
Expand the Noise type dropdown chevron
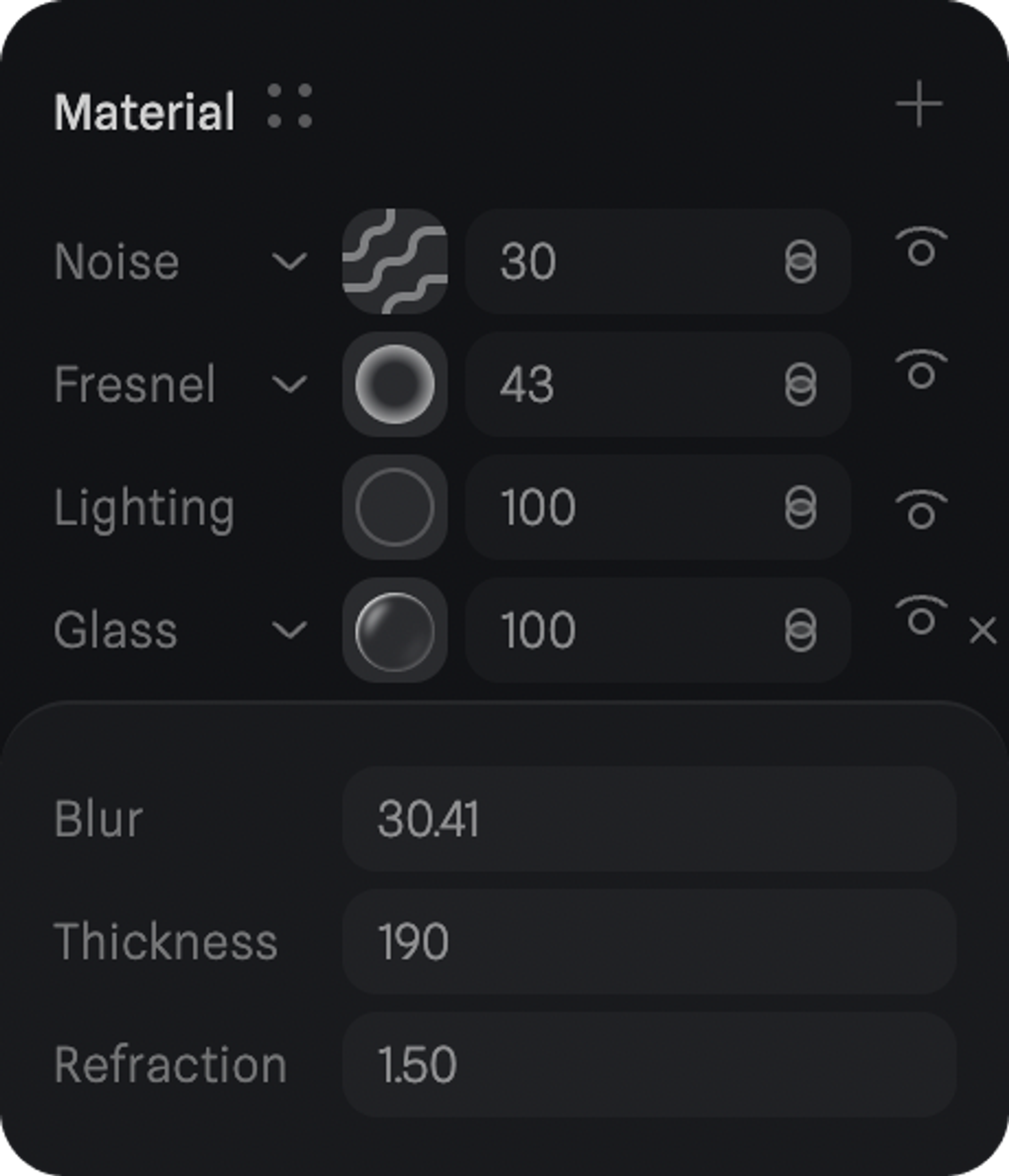coord(290,261)
